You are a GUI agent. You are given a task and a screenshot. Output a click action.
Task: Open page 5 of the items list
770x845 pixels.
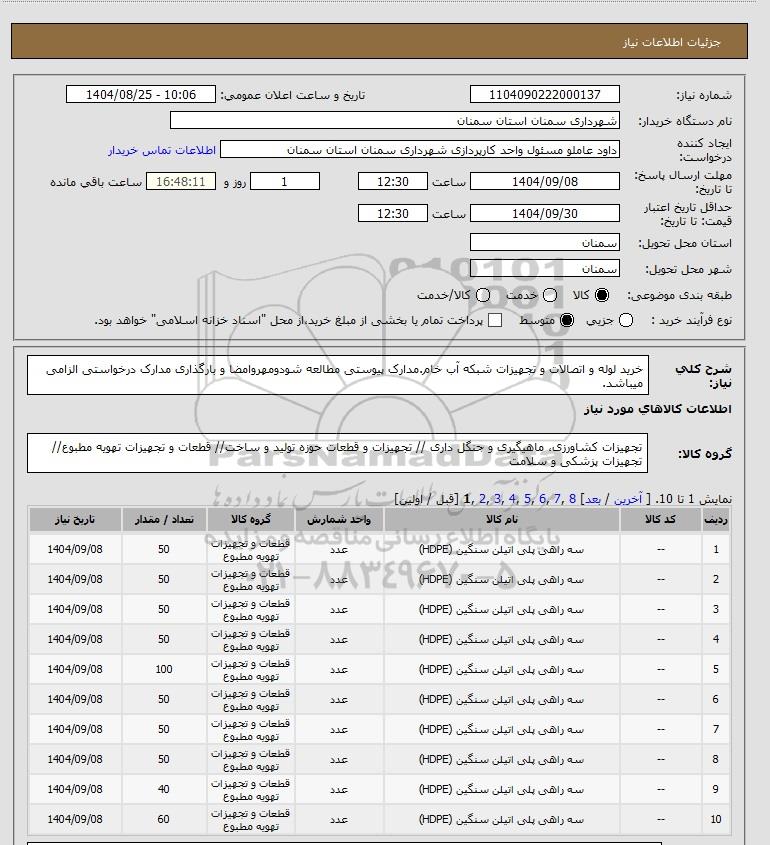(x=527, y=497)
